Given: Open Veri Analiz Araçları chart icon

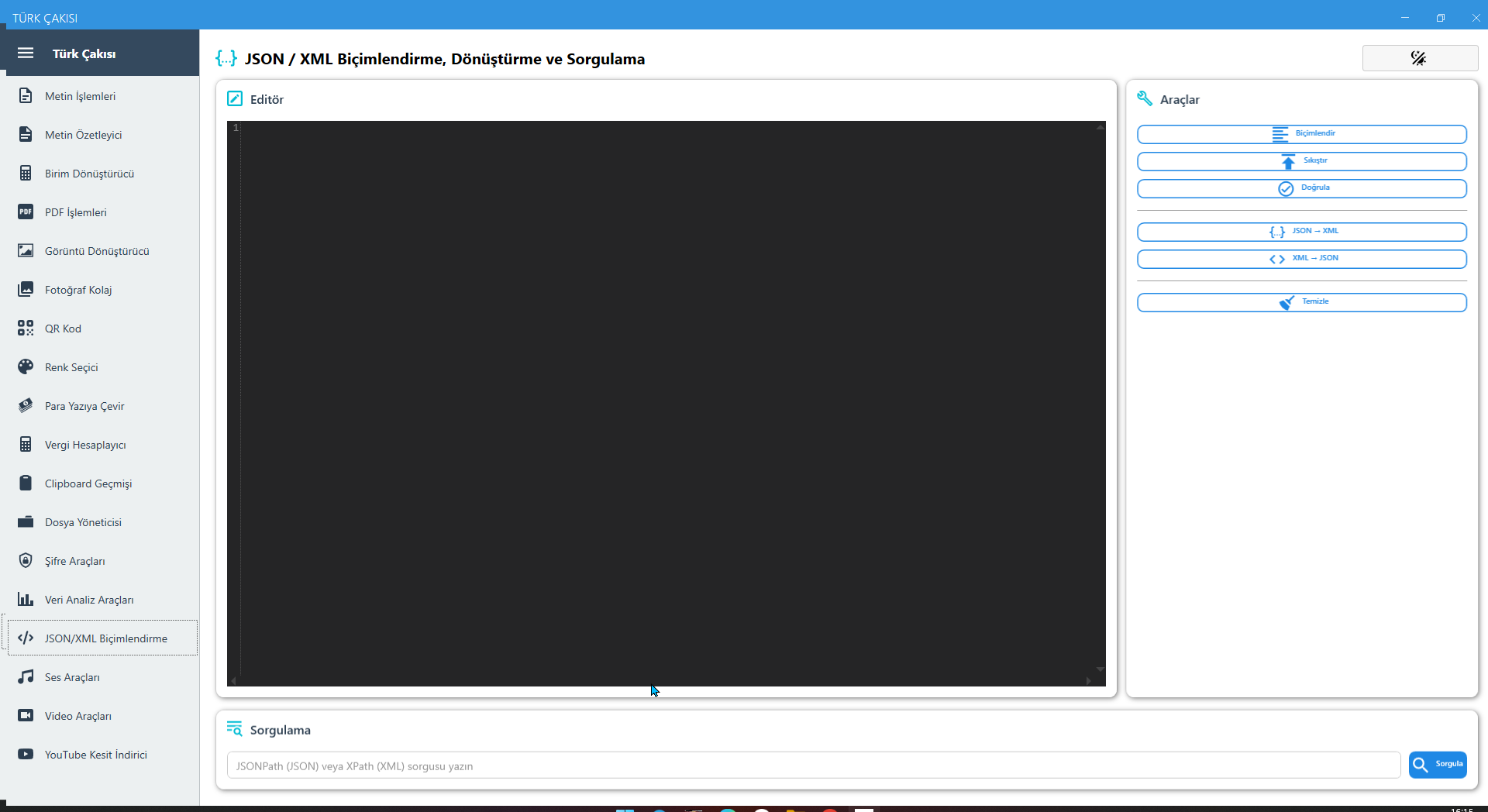Looking at the screenshot, I should (26, 600).
